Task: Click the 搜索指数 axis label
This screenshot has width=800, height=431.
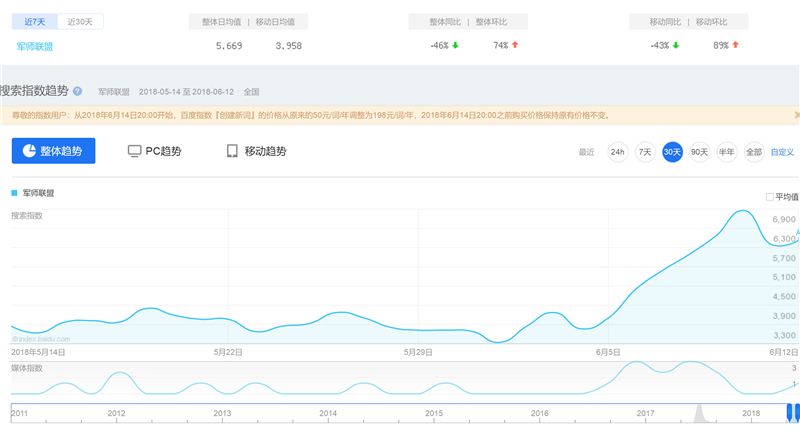Action: point(27,216)
